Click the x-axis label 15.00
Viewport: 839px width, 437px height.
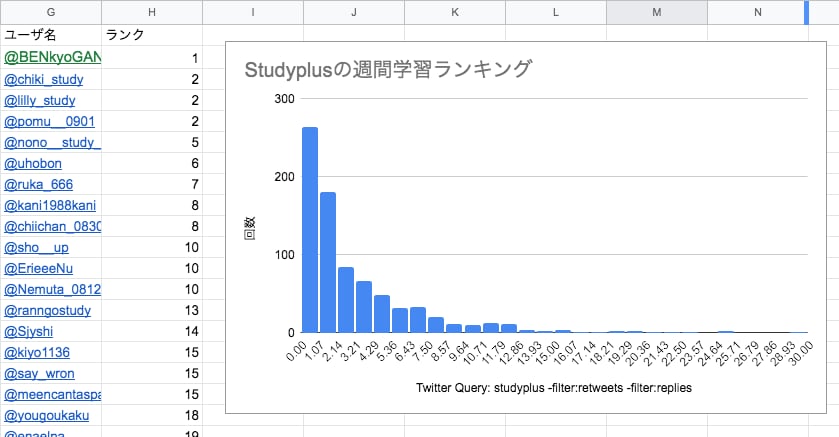[x=547, y=354]
